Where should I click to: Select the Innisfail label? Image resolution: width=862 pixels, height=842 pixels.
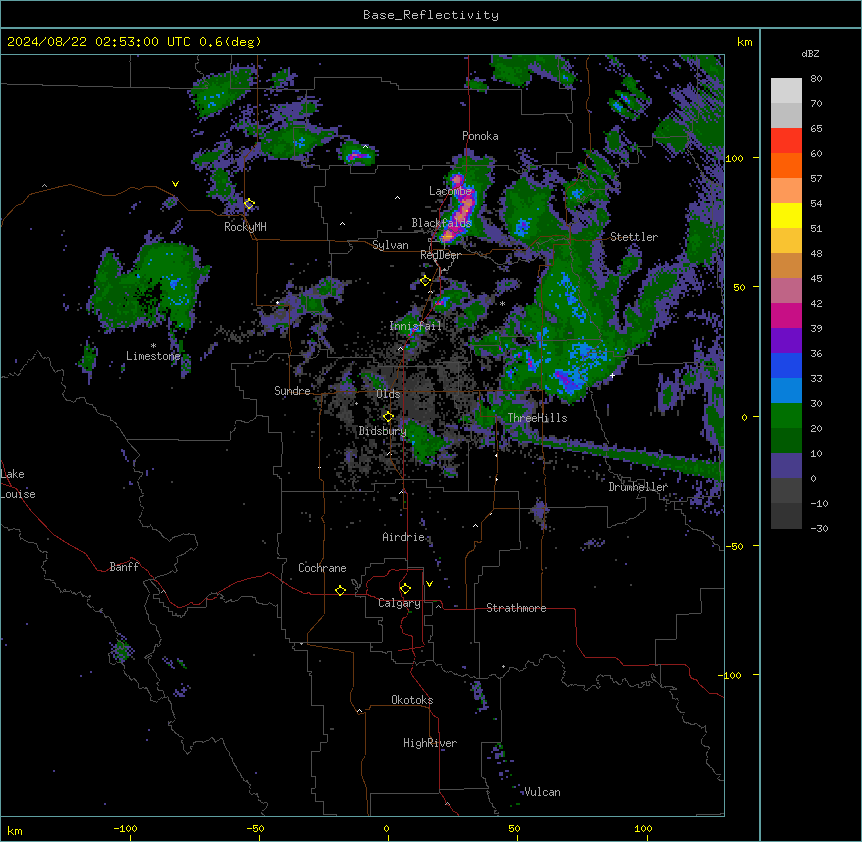[x=415, y=326]
